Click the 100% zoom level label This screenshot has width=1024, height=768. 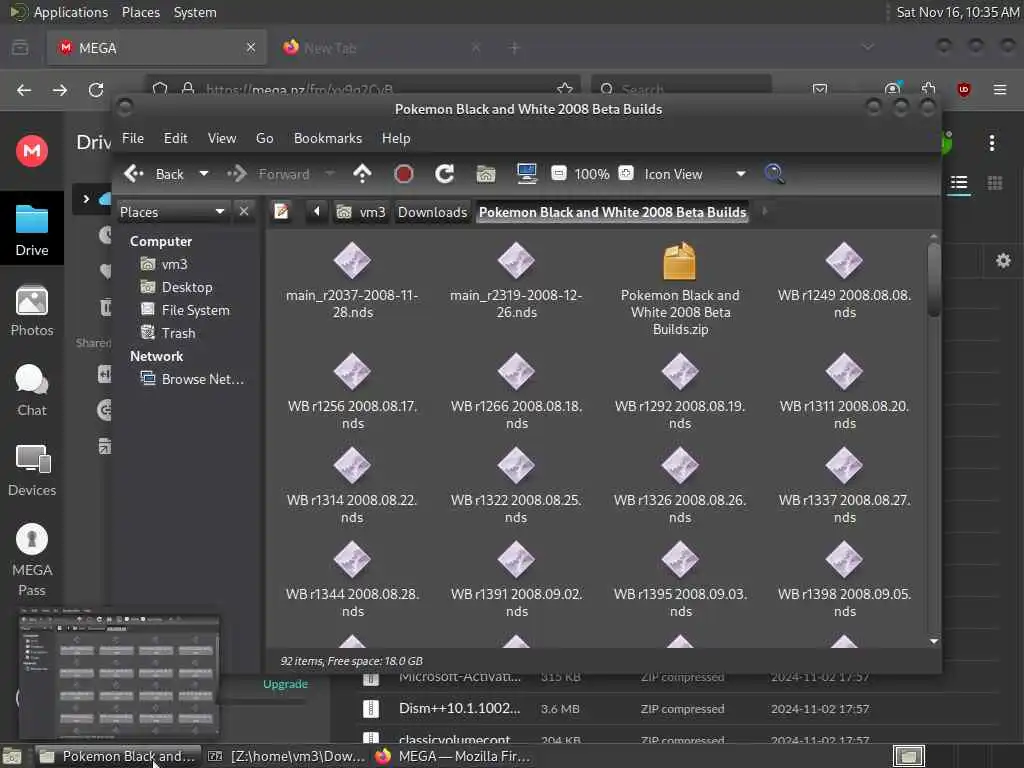(592, 174)
